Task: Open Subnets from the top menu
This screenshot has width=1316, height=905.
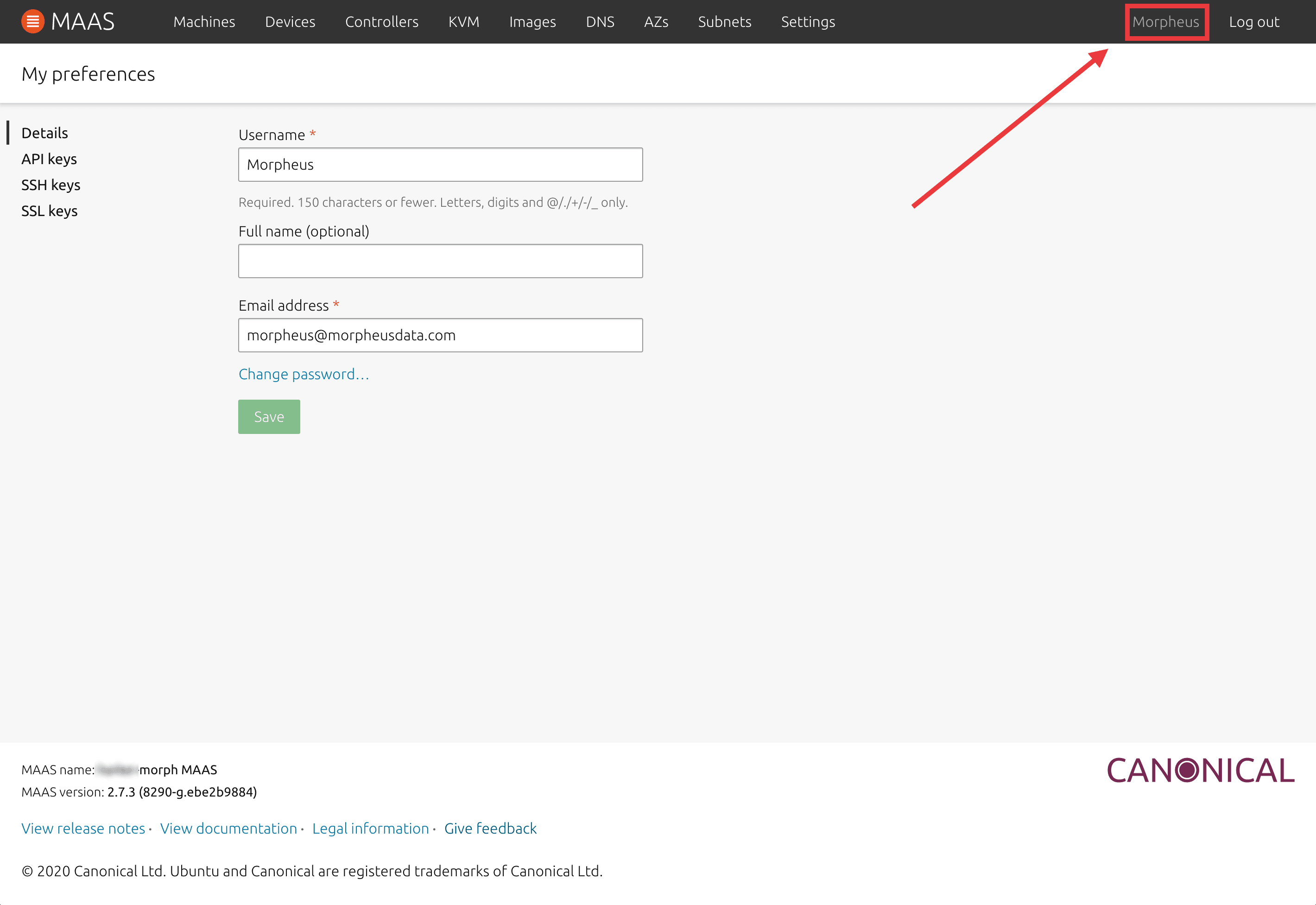Action: click(x=724, y=21)
